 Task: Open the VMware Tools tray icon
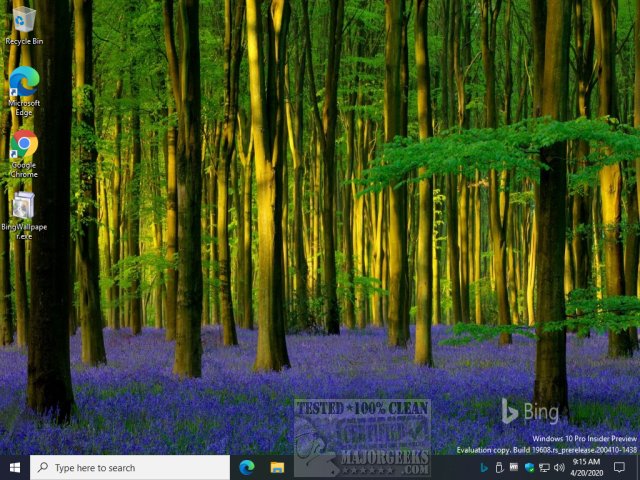click(x=514, y=467)
